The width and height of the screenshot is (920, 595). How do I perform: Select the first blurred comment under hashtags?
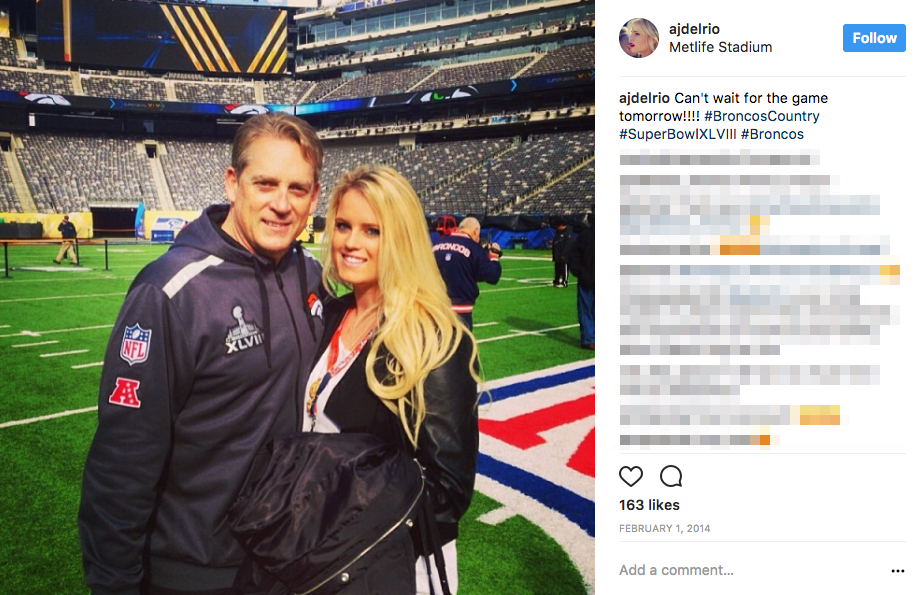[719, 158]
